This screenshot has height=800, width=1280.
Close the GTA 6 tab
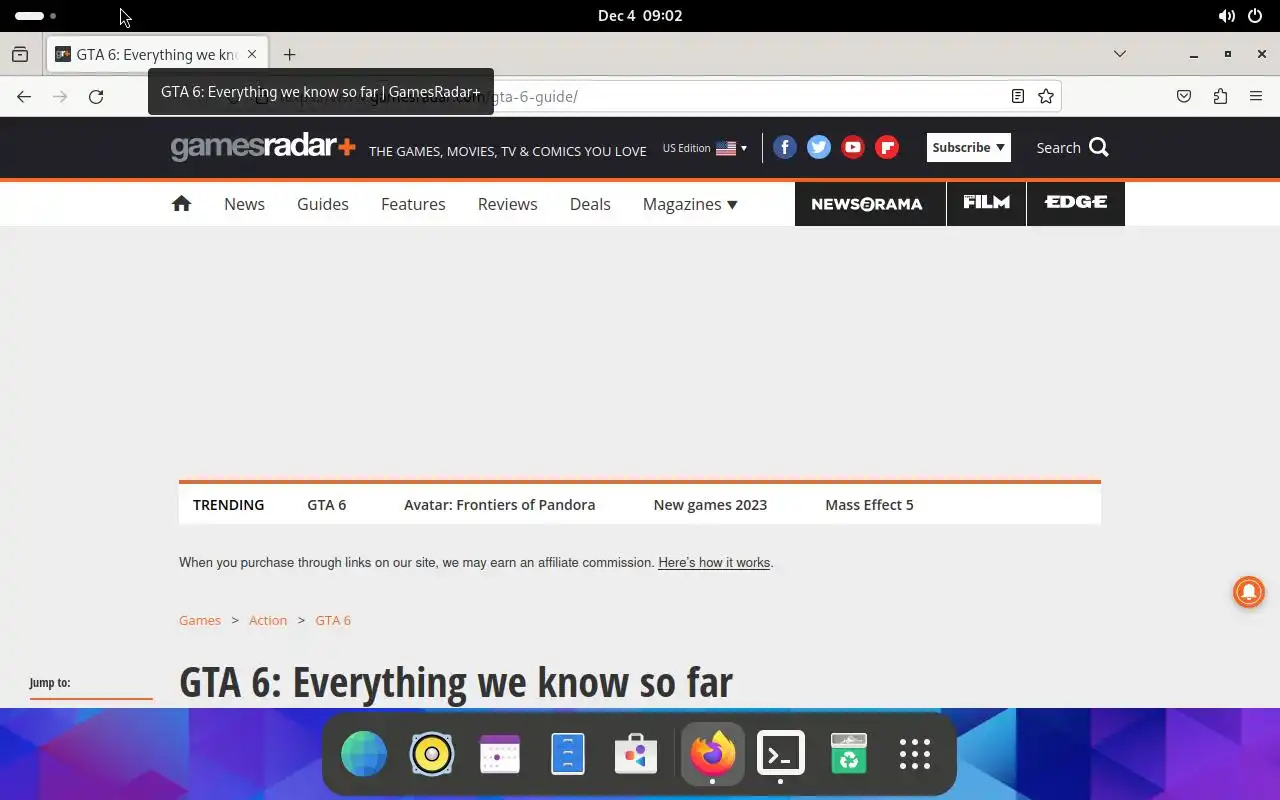point(252,54)
